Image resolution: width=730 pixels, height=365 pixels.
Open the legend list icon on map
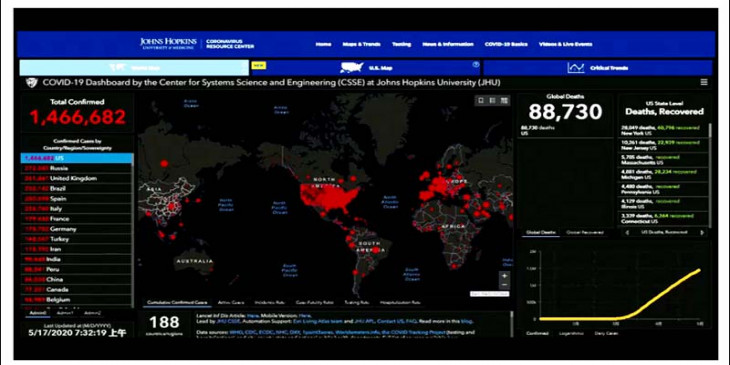pos(493,101)
